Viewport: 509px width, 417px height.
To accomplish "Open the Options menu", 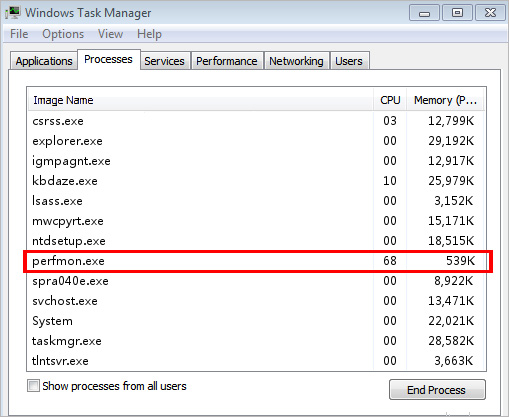I will 63,34.
